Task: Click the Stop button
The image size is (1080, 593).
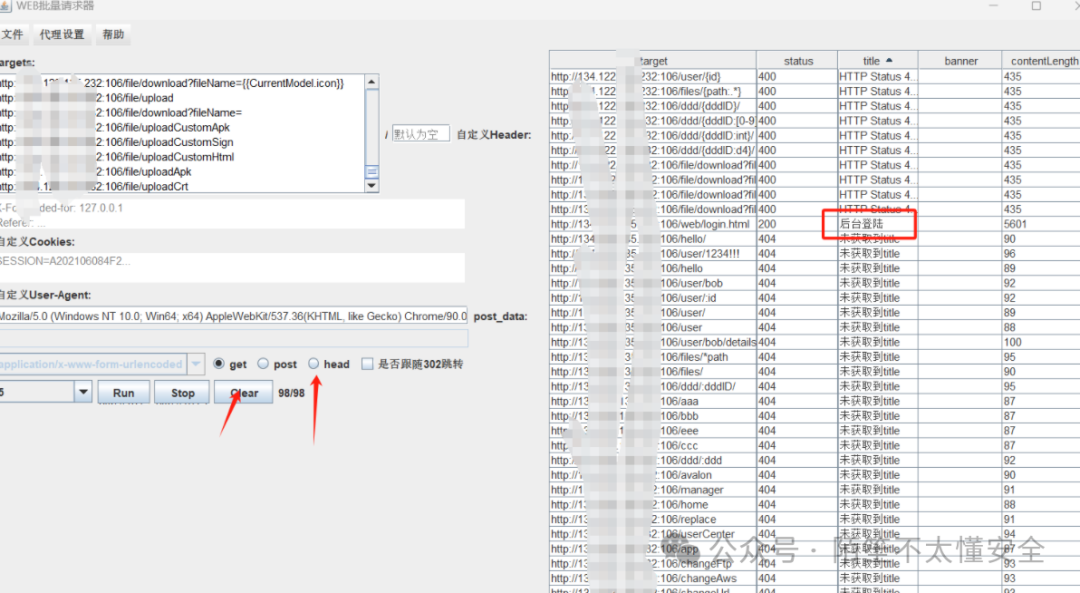Action: pos(183,393)
